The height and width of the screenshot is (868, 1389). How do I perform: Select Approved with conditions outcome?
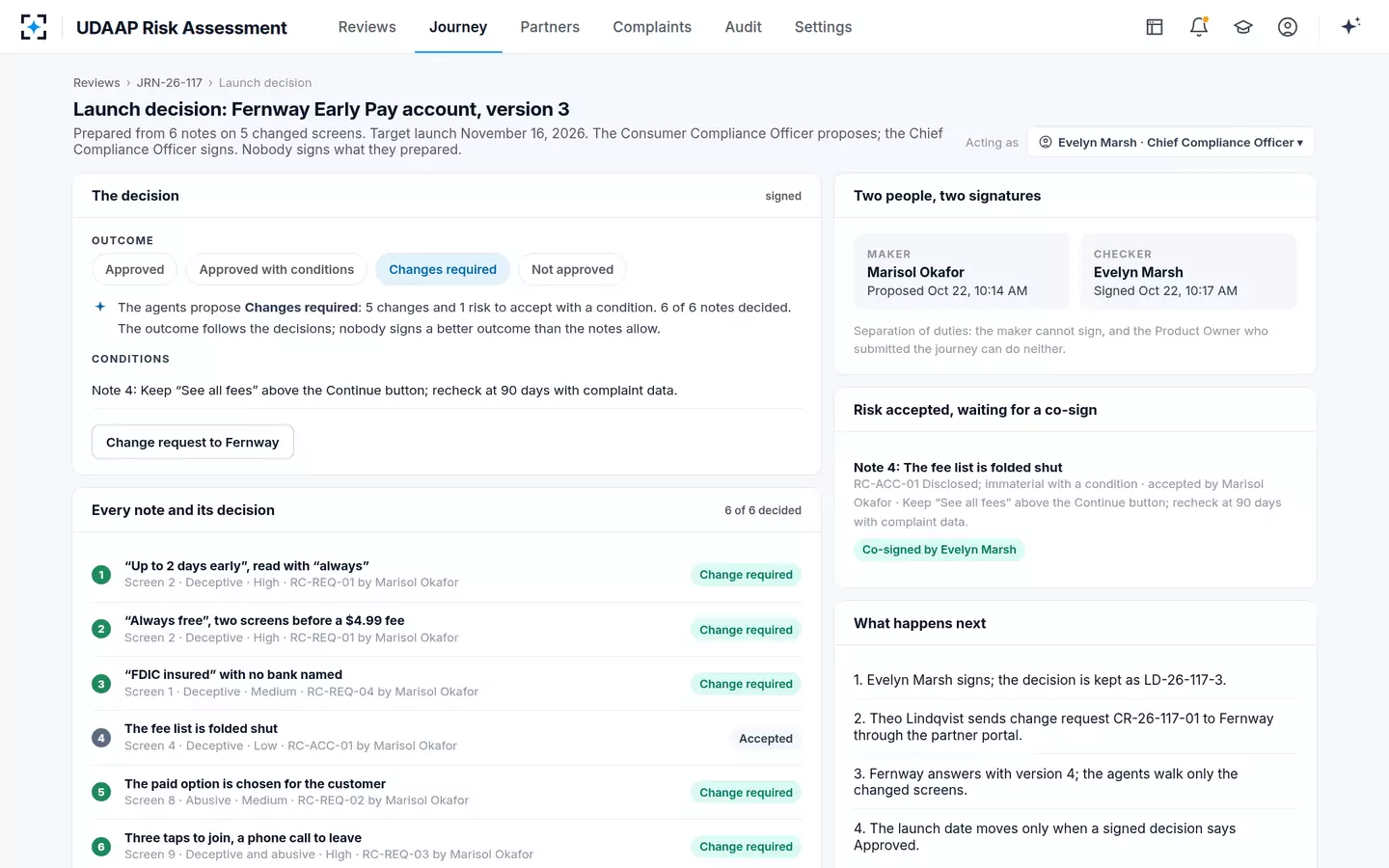coord(277,269)
